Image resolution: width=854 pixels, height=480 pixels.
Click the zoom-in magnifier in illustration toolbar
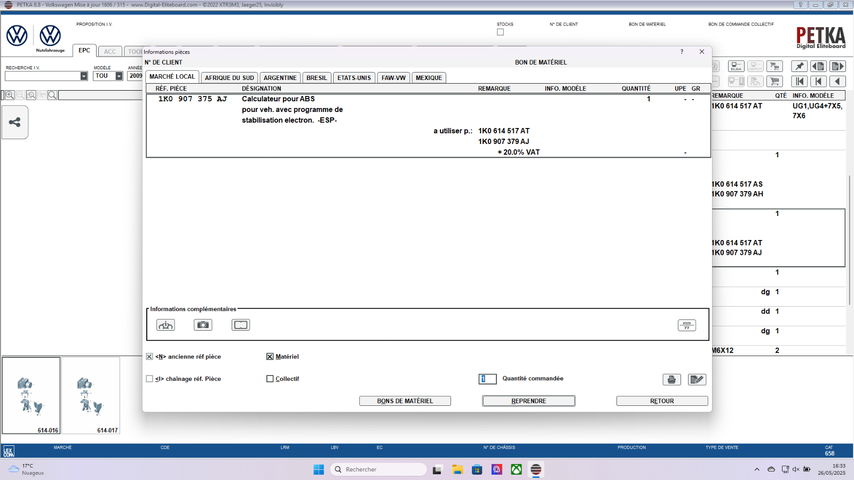9,95
